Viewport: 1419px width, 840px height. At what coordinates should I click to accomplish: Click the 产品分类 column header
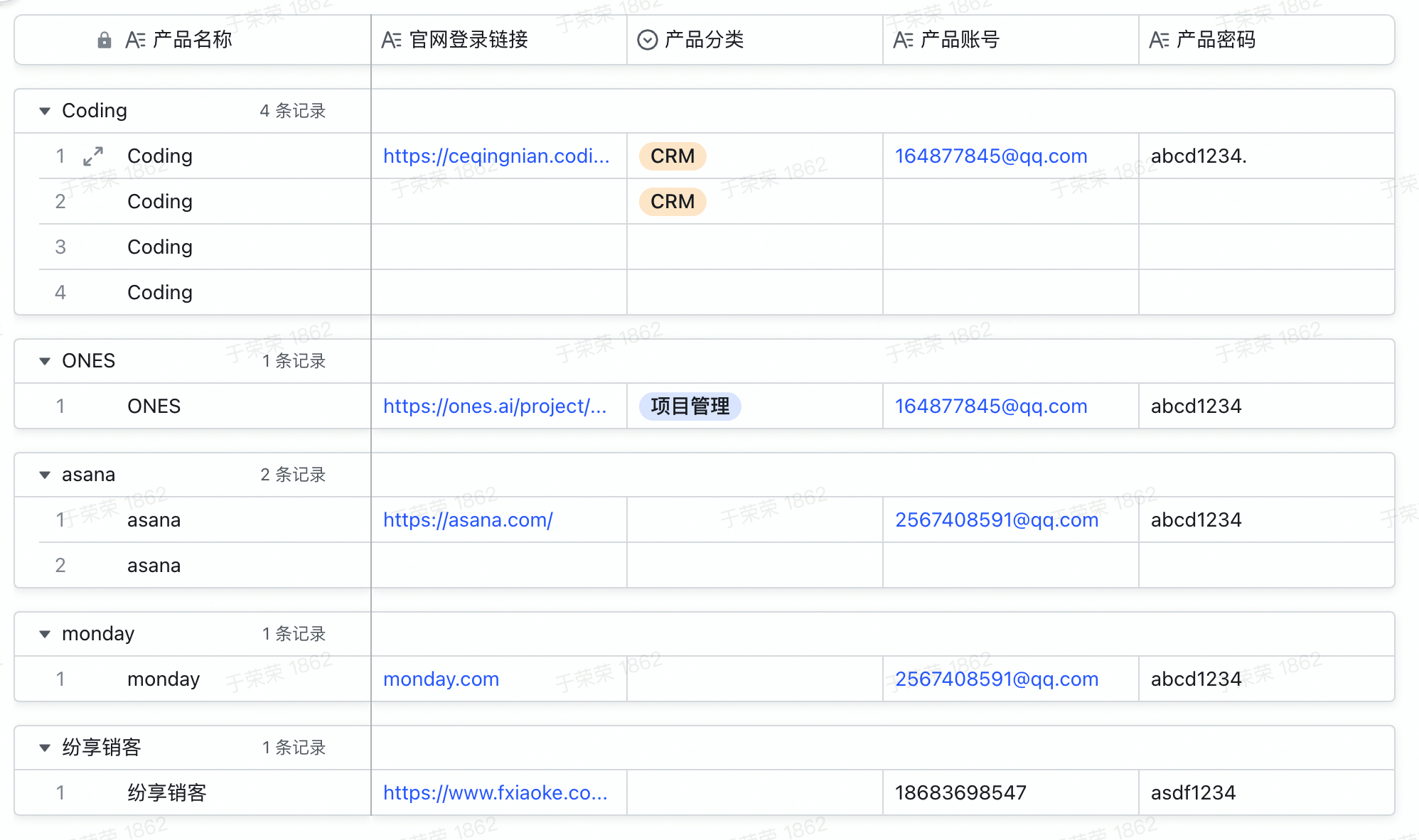click(754, 40)
